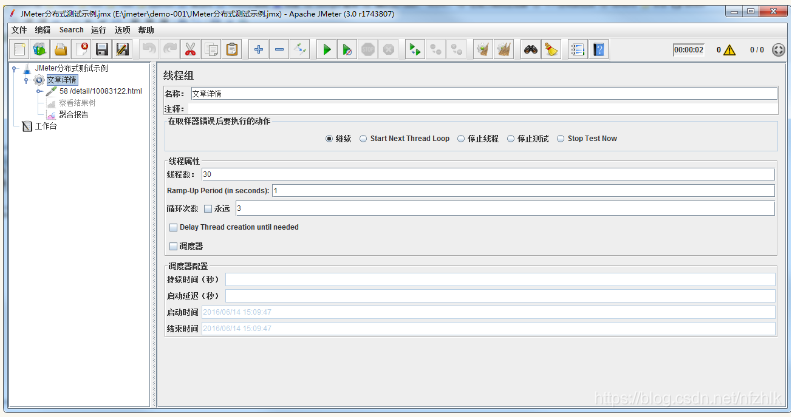
Task: Open the 文件 menu
Action: 19,30
